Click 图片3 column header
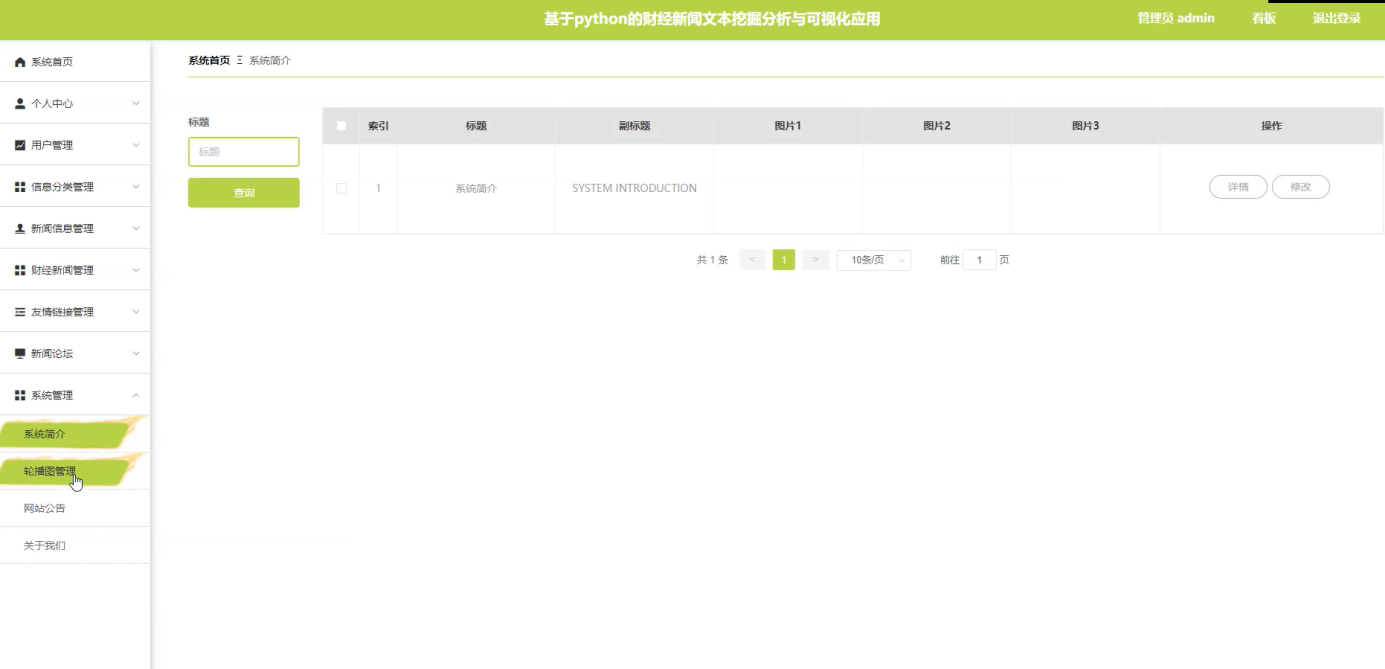Viewport: 1385px width, 669px height. (x=1086, y=126)
